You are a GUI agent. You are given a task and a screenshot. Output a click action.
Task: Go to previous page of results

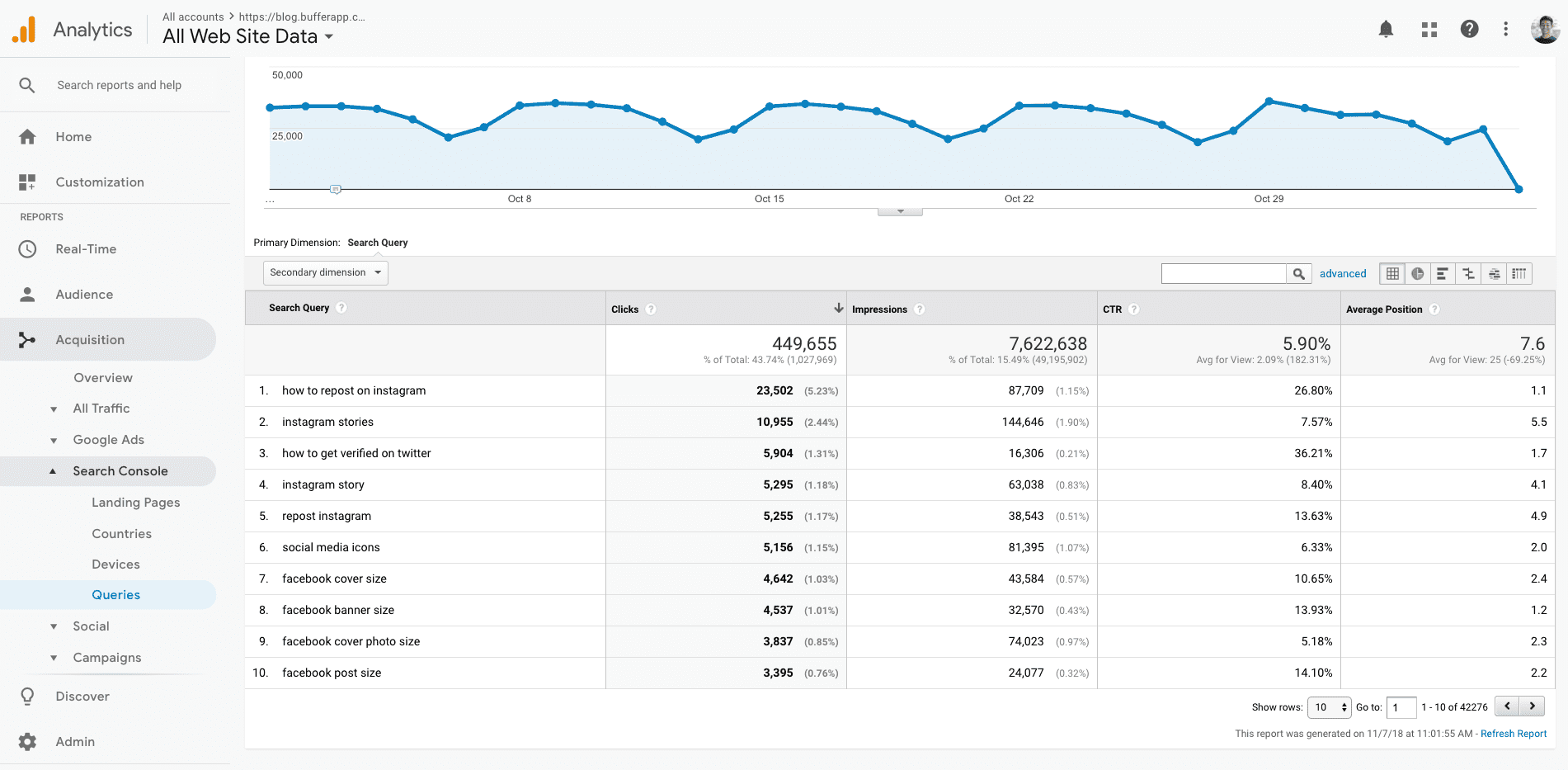pyautogui.click(x=1507, y=706)
